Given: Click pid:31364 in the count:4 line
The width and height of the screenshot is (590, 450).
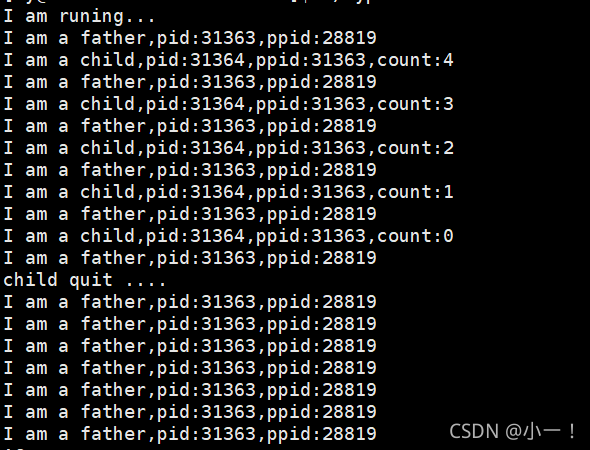Looking at the screenshot, I should click(195, 61).
